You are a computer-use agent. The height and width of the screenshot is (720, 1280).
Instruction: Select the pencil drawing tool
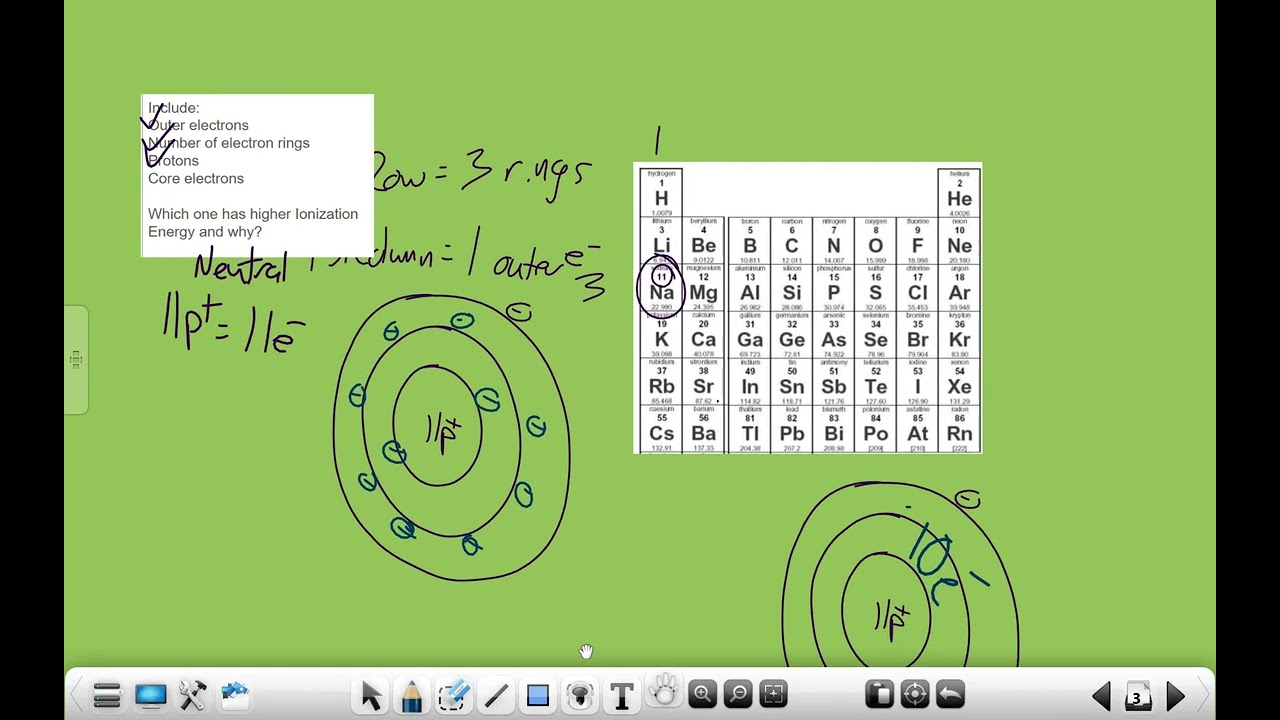tap(412, 695)
